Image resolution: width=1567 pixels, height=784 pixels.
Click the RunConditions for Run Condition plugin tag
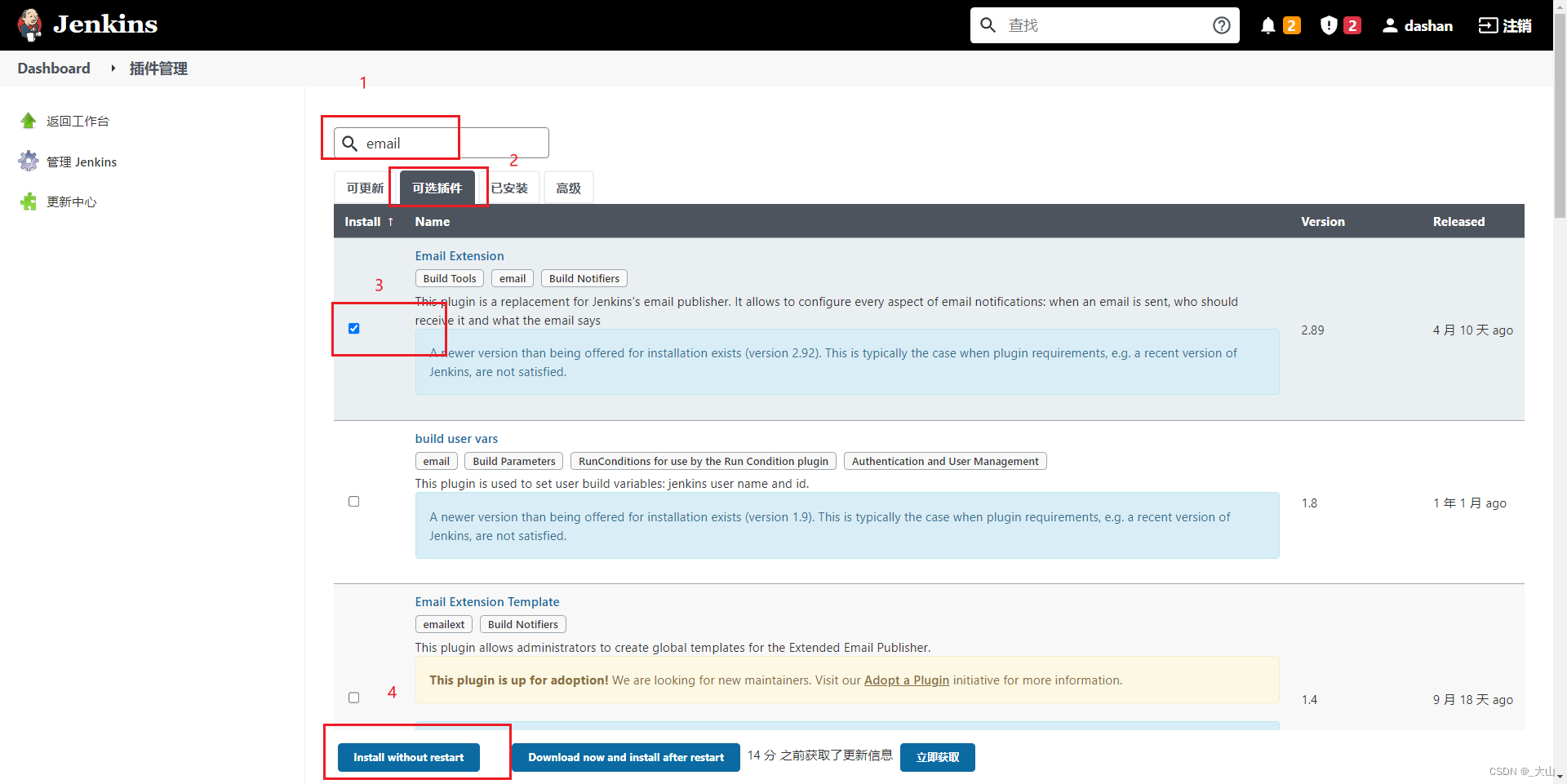tap(704, 461)
